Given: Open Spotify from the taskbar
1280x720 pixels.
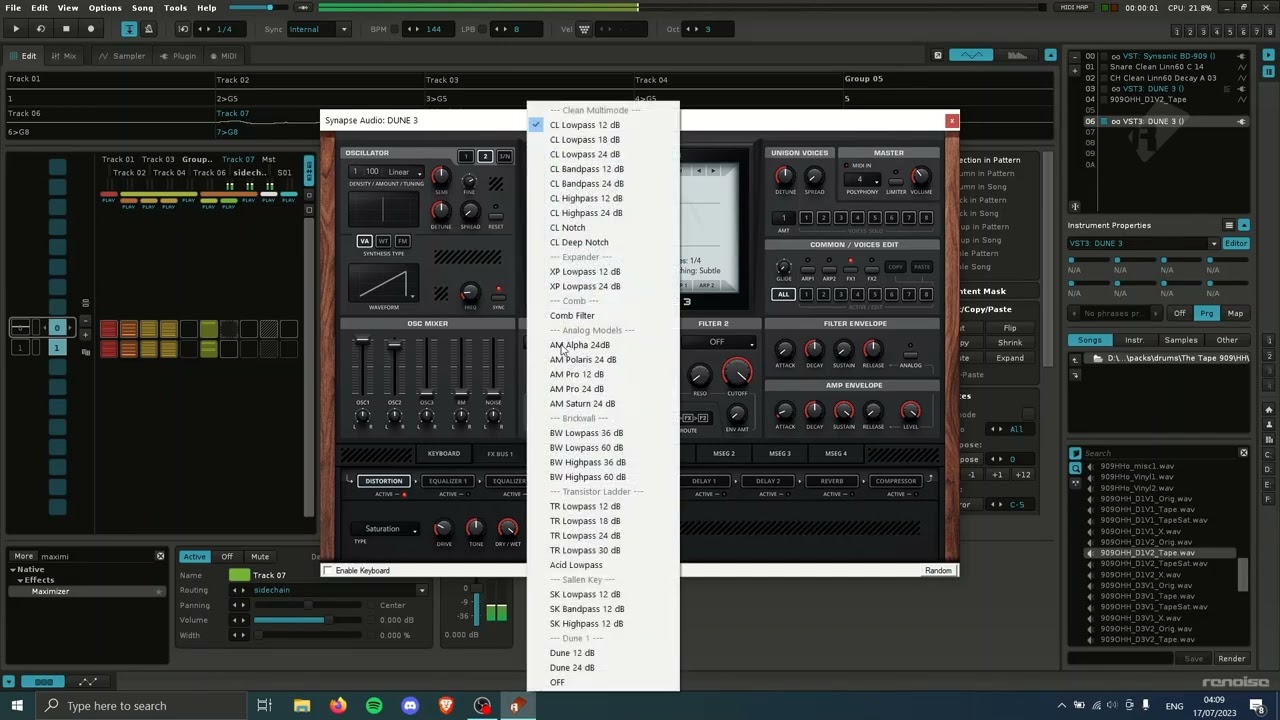Looking at the screenshot, I should point(374,706).
